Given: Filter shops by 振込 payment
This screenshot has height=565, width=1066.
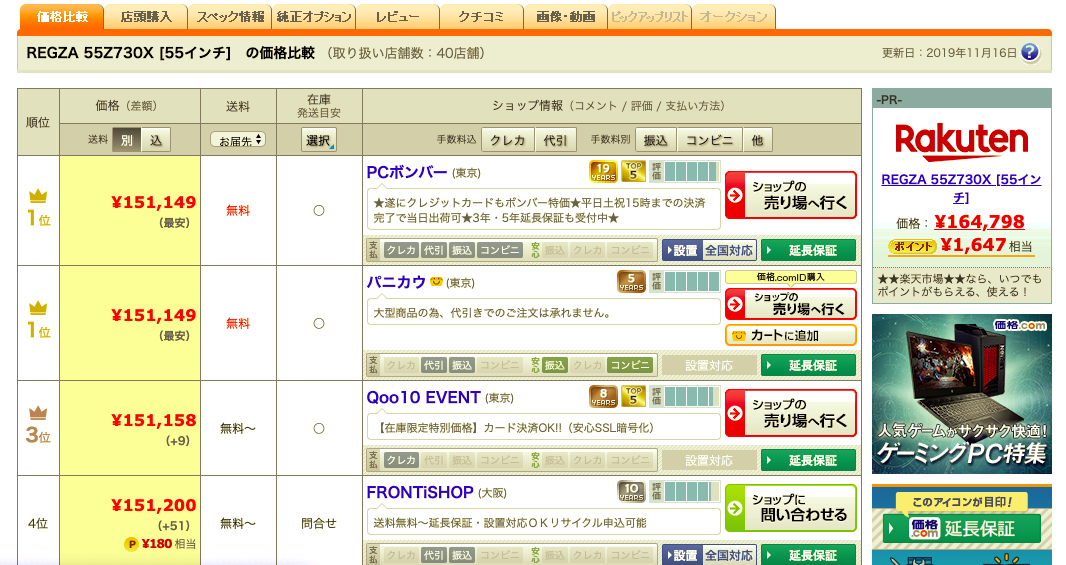Looking at the screenshot, I should (x=655, y=140).
